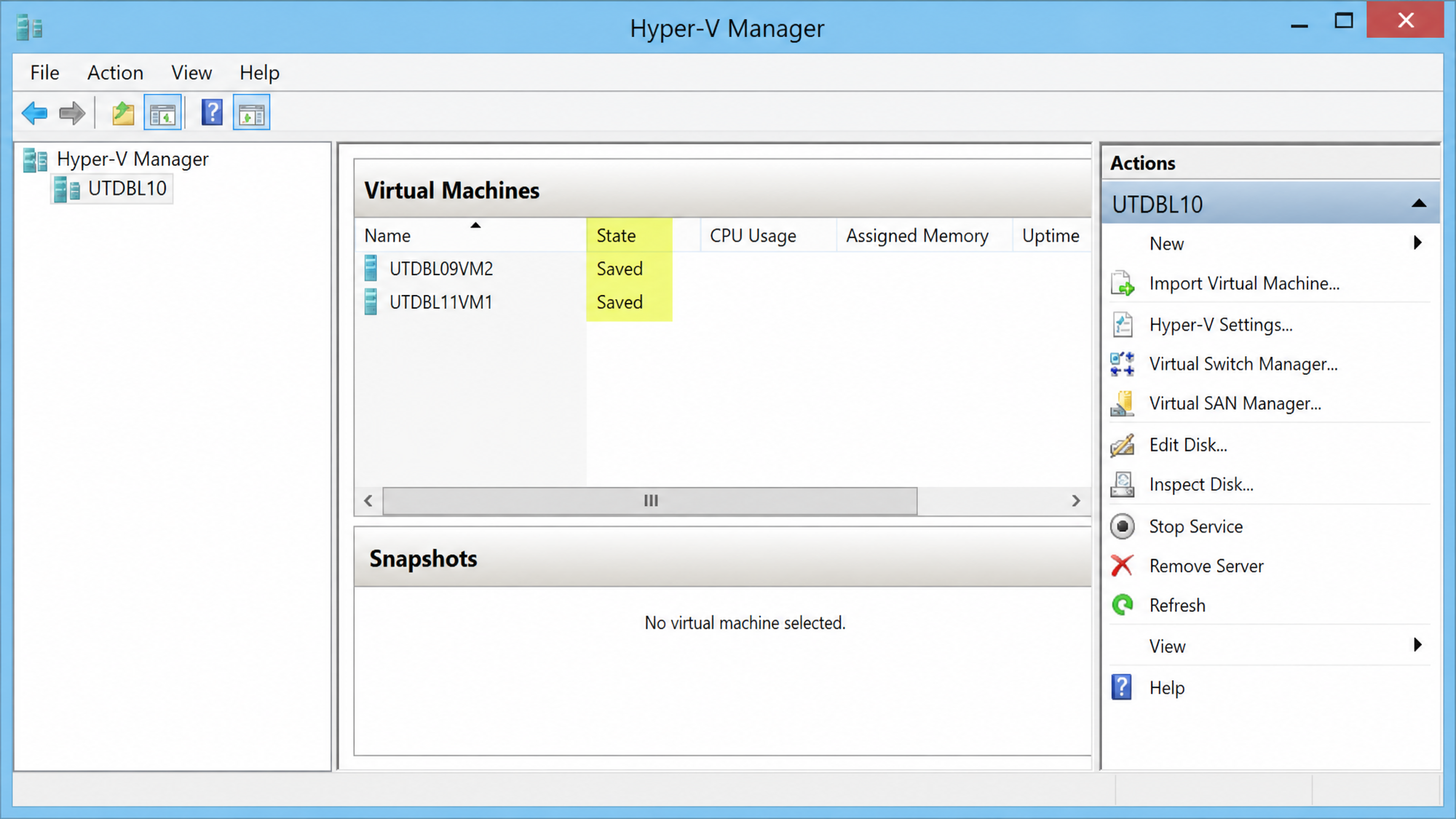Select the UTDBL10 tree node label

click(127, 189)
